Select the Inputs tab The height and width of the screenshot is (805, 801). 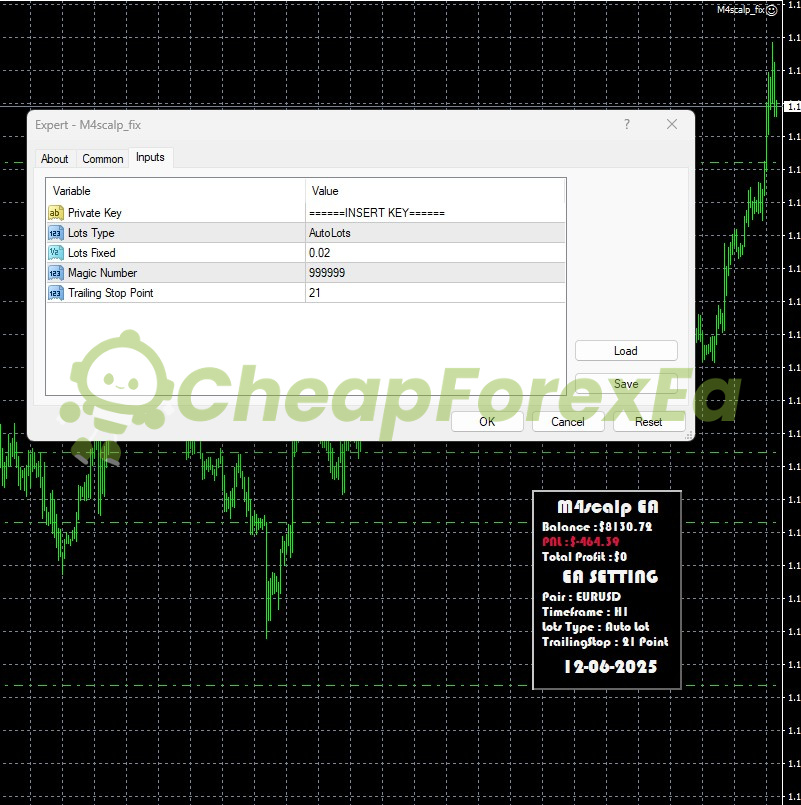pyautogui.click(x=150, y=157)
